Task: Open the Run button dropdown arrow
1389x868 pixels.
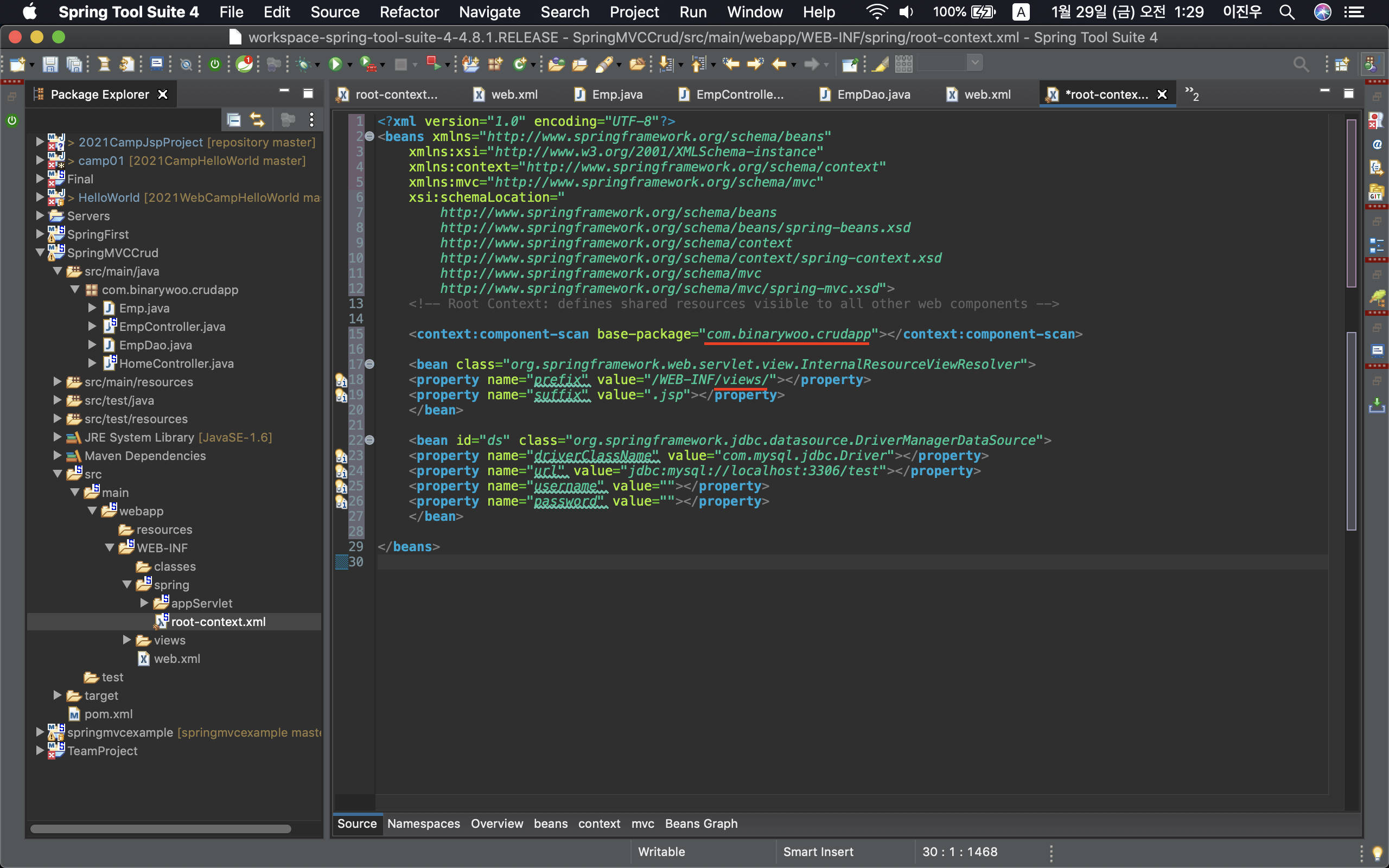Action: click(x=349, y=65)
